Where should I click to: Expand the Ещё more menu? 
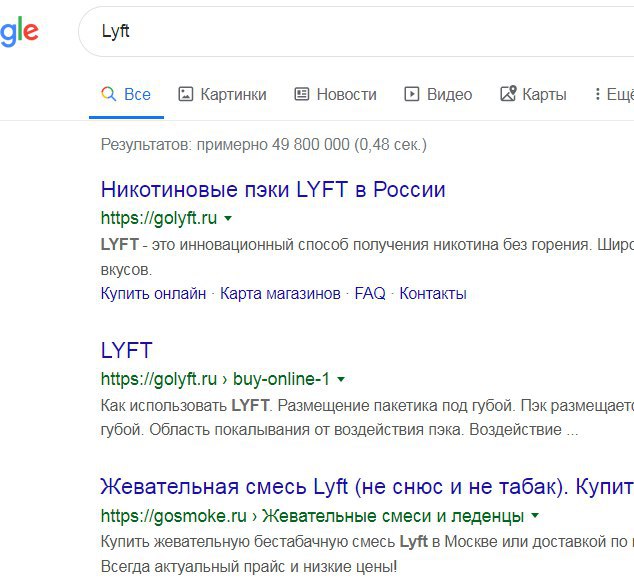click(x=614, y=95)
